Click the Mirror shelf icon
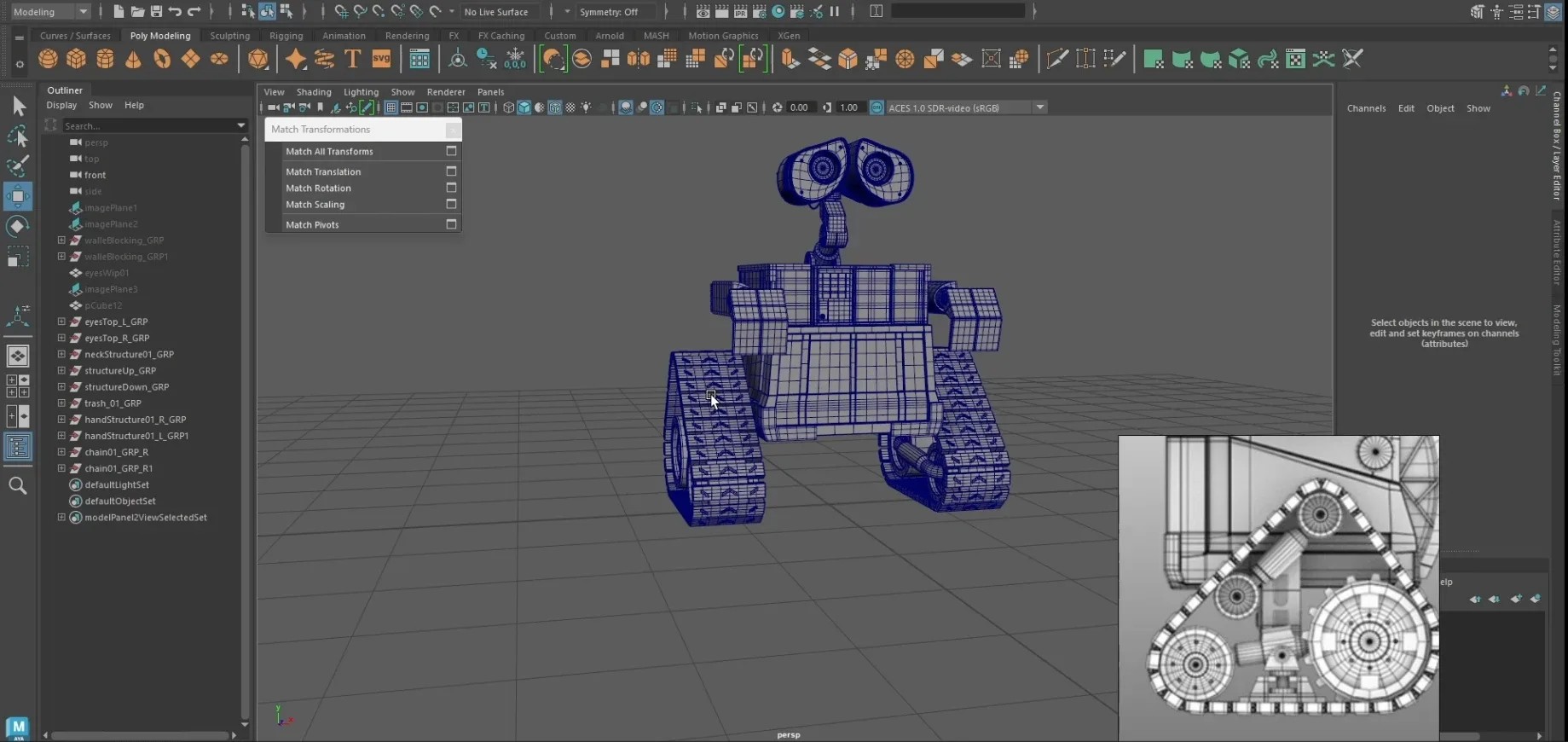Screen dimensions: 1568x742 coord(638,59)
